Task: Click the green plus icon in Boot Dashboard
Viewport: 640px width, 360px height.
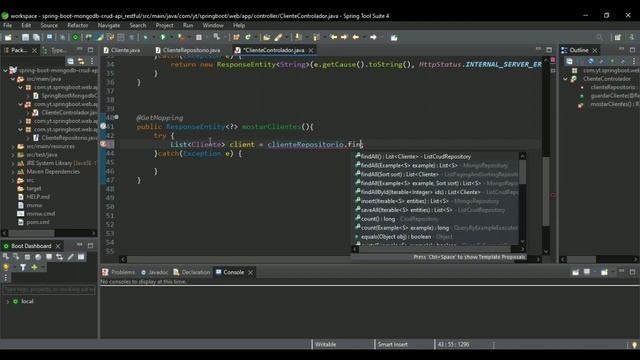Action: click(34, 267)
